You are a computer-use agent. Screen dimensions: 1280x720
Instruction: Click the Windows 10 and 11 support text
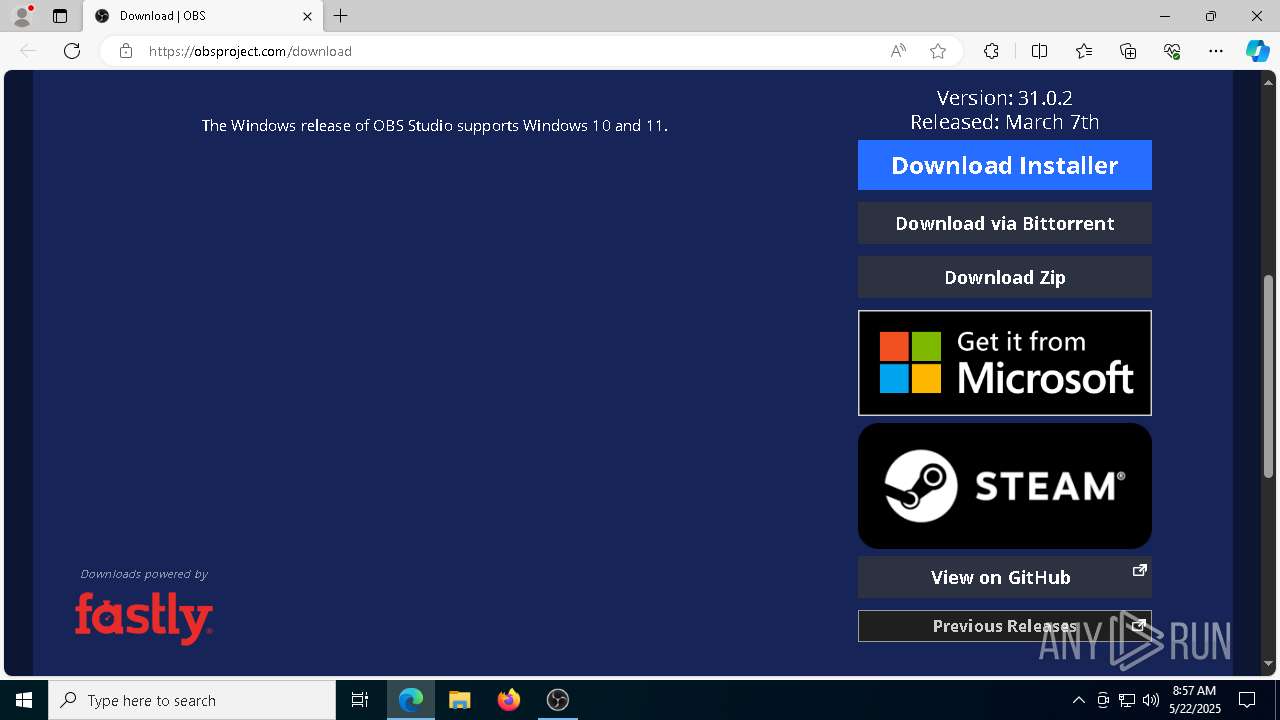pyautogui.click(x=435, y=125)
